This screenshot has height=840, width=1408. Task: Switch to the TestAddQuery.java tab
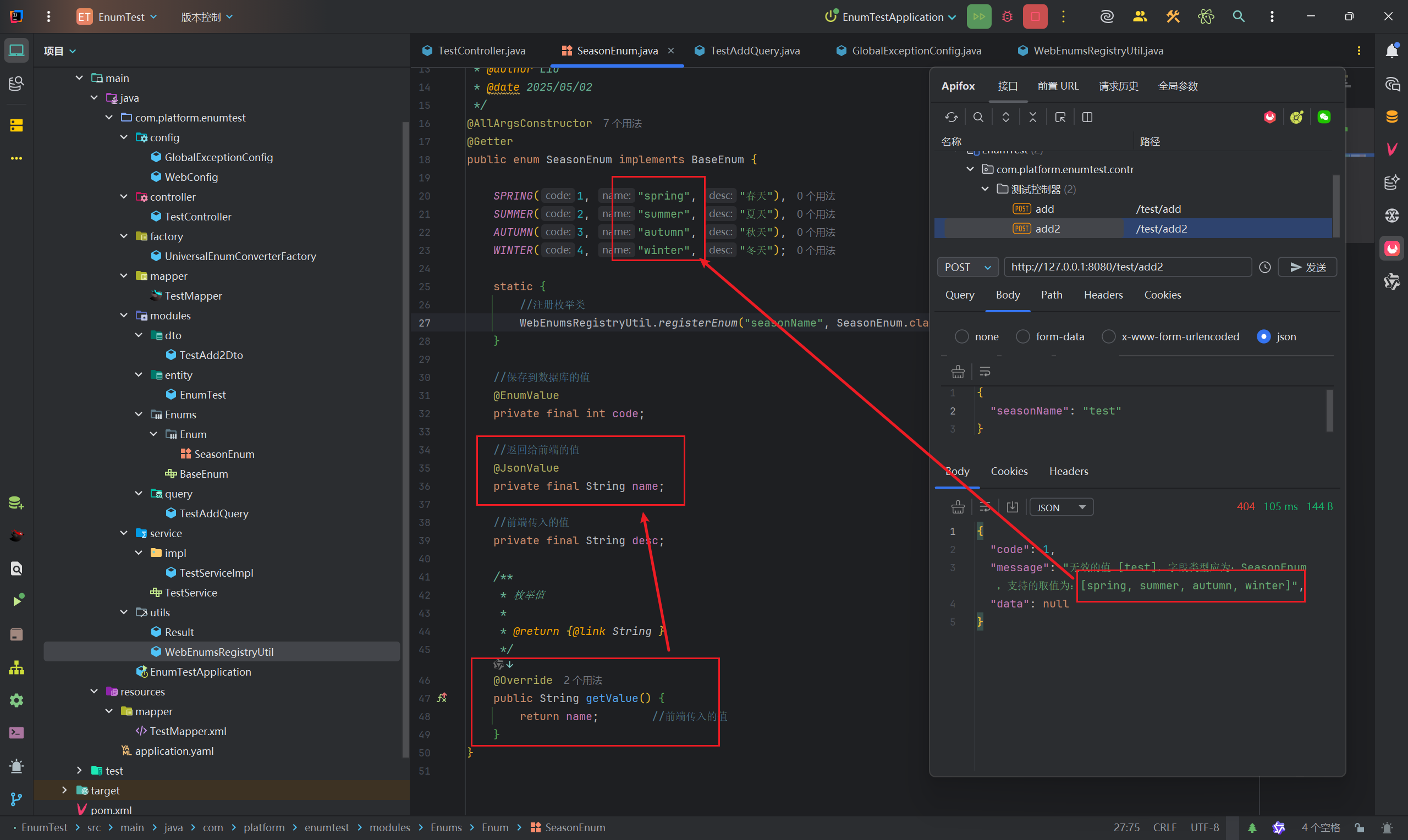pyautogui.click(x=754, y=51)
